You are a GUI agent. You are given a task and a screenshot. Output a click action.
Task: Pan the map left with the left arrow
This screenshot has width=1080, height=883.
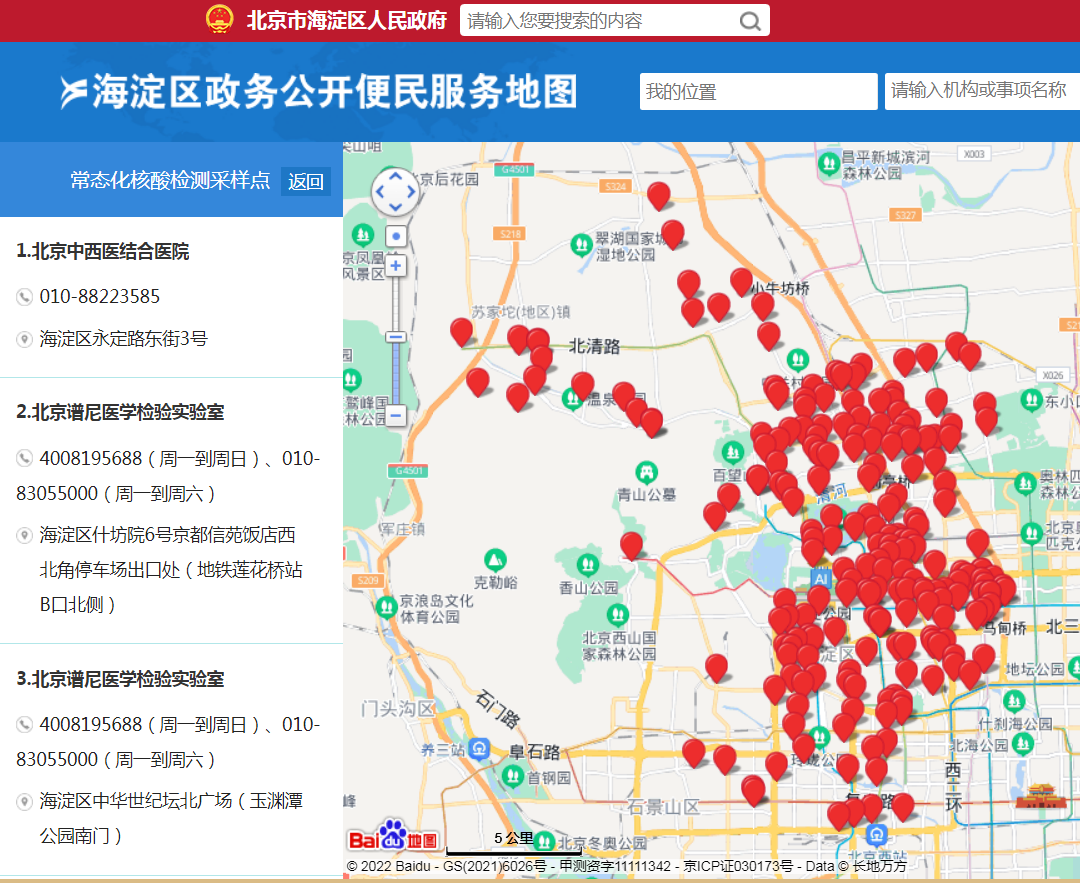click(381, 192)
